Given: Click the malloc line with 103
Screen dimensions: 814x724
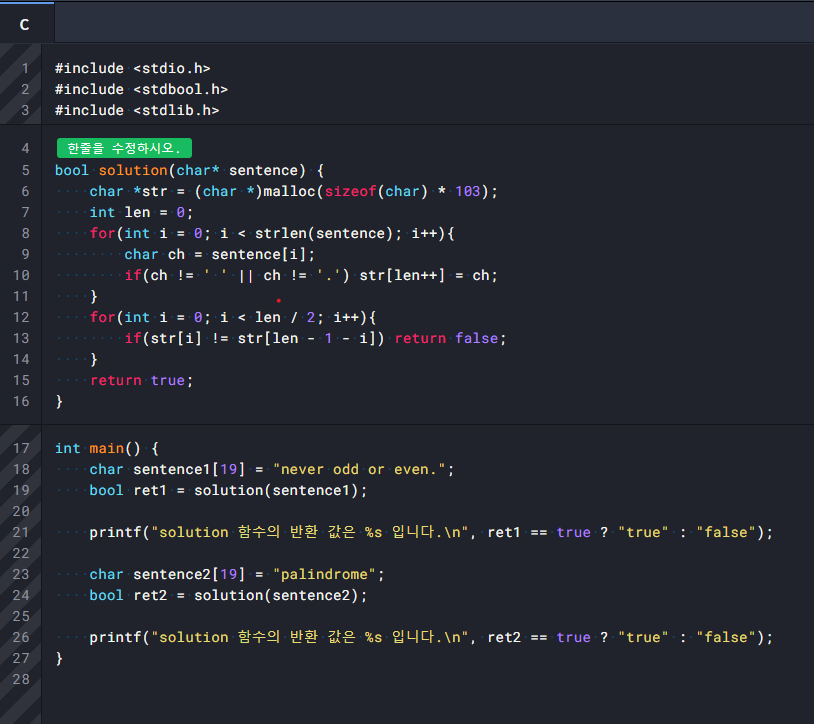Looking at the screenshot, I should (293, 191).
